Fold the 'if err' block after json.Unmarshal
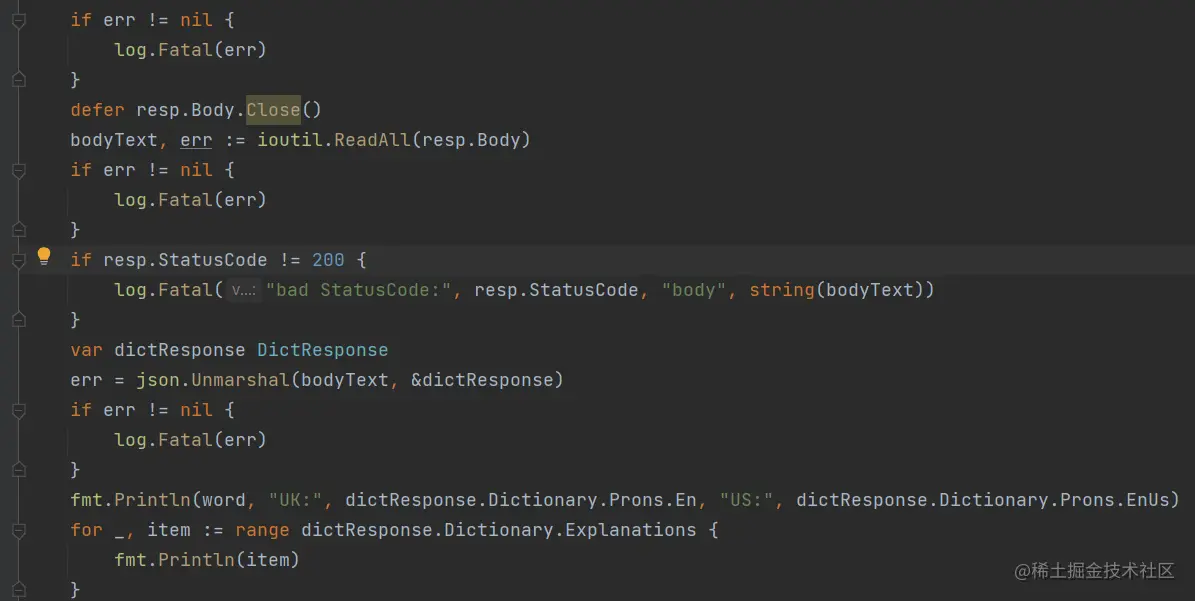 point(19,411)
